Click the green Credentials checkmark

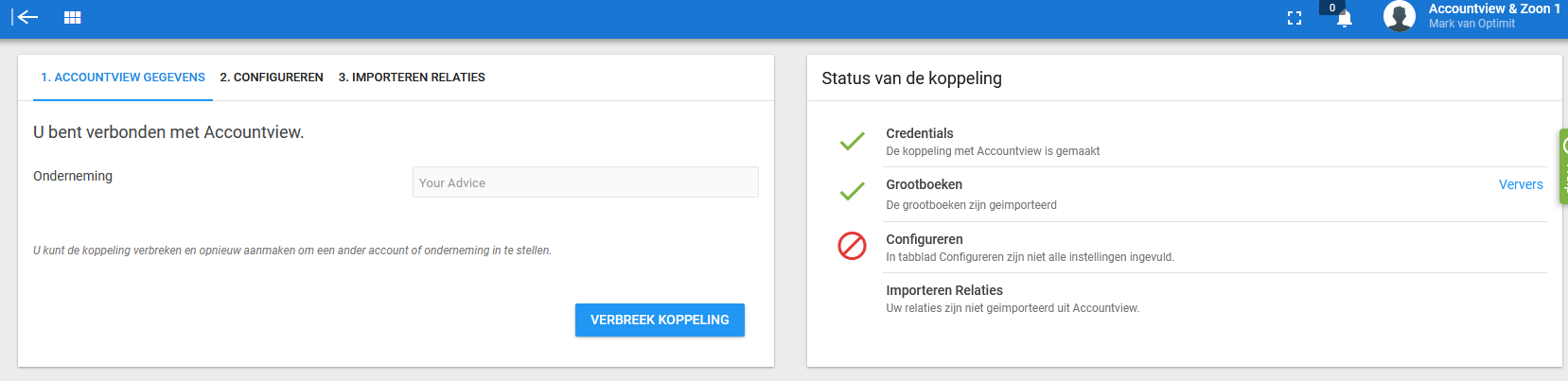pyautogui.click(x=852, y=142)
